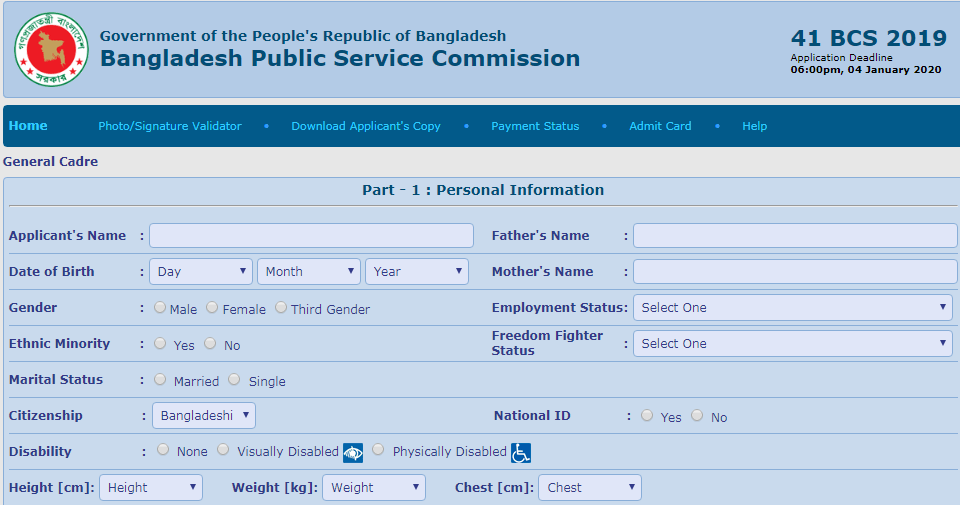Click the Father's Name input field
Image resolution: width=960 pixels, height=505 pixels.
[795, 236]
